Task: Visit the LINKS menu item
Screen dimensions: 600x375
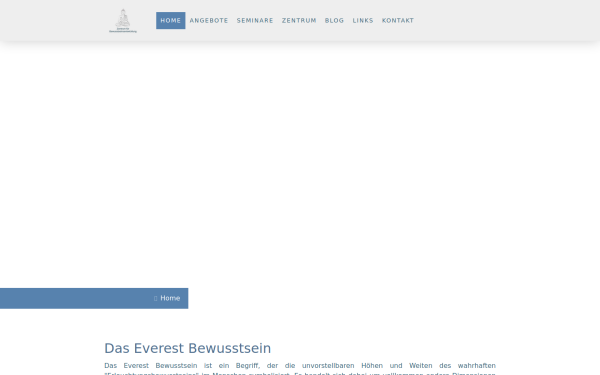Action: (363, 21)
